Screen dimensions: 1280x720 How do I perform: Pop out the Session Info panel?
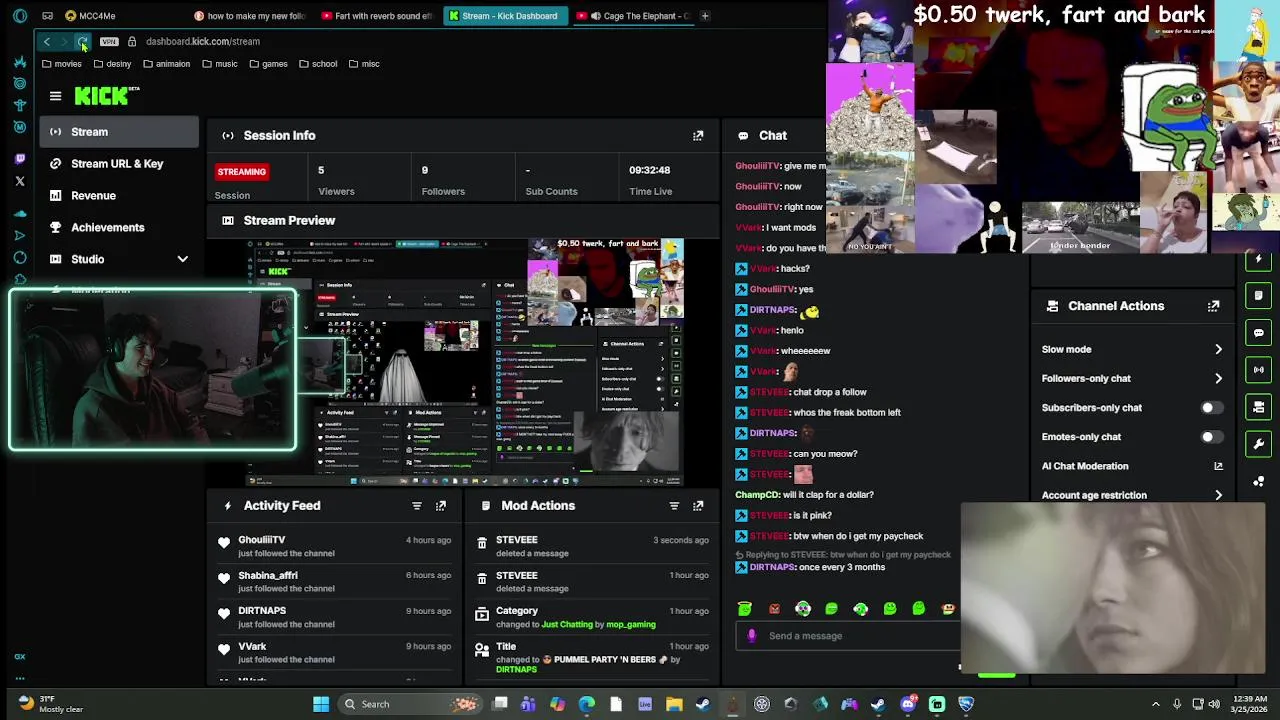[698, 135]
